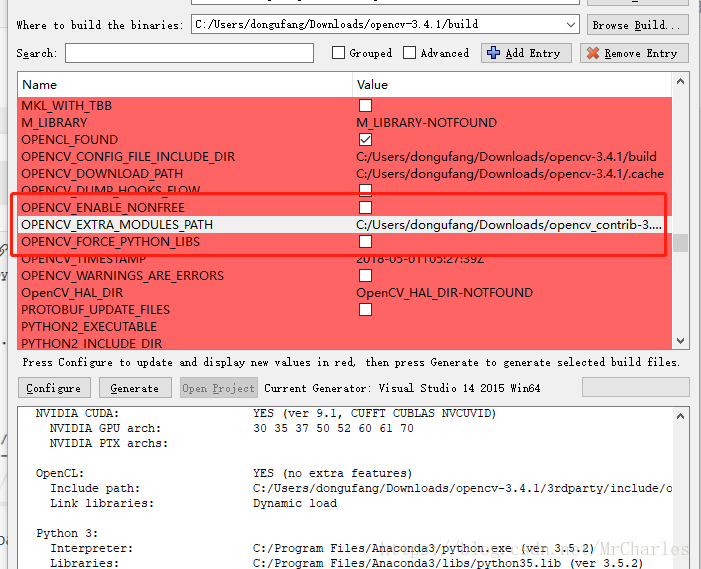Open the build binaries path dropdown
This screenshot has height=569, width=701.
coord(570,25)
